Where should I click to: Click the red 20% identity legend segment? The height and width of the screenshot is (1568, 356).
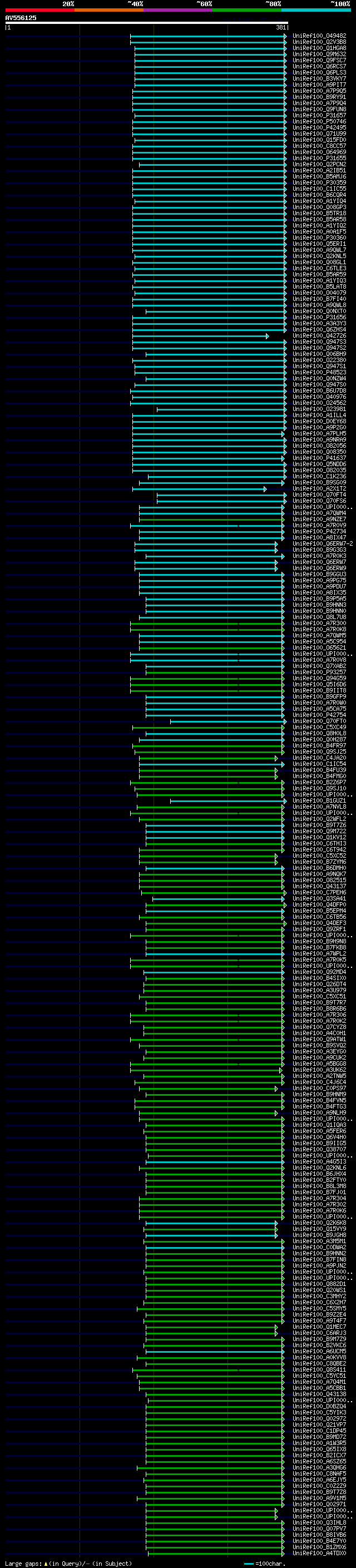(x=39, y=11)
